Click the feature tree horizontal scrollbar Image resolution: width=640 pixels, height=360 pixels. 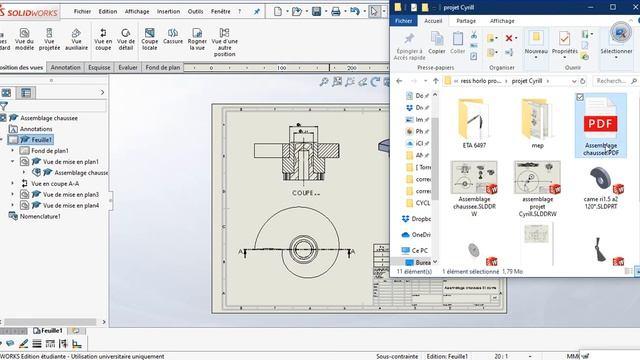pos(50,322)
